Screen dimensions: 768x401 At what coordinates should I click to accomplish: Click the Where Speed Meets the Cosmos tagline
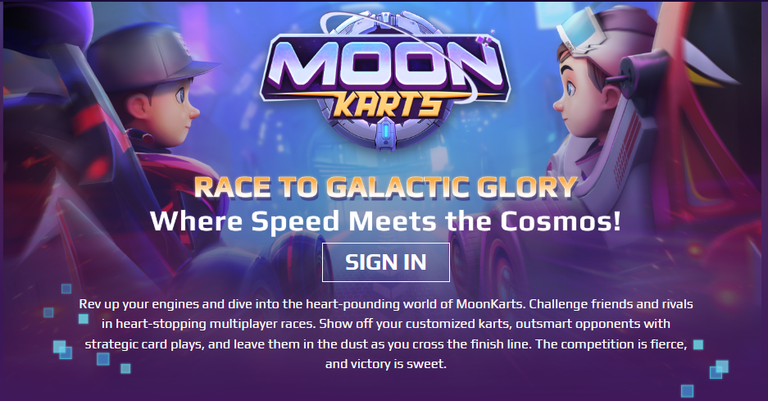point(385,220)
